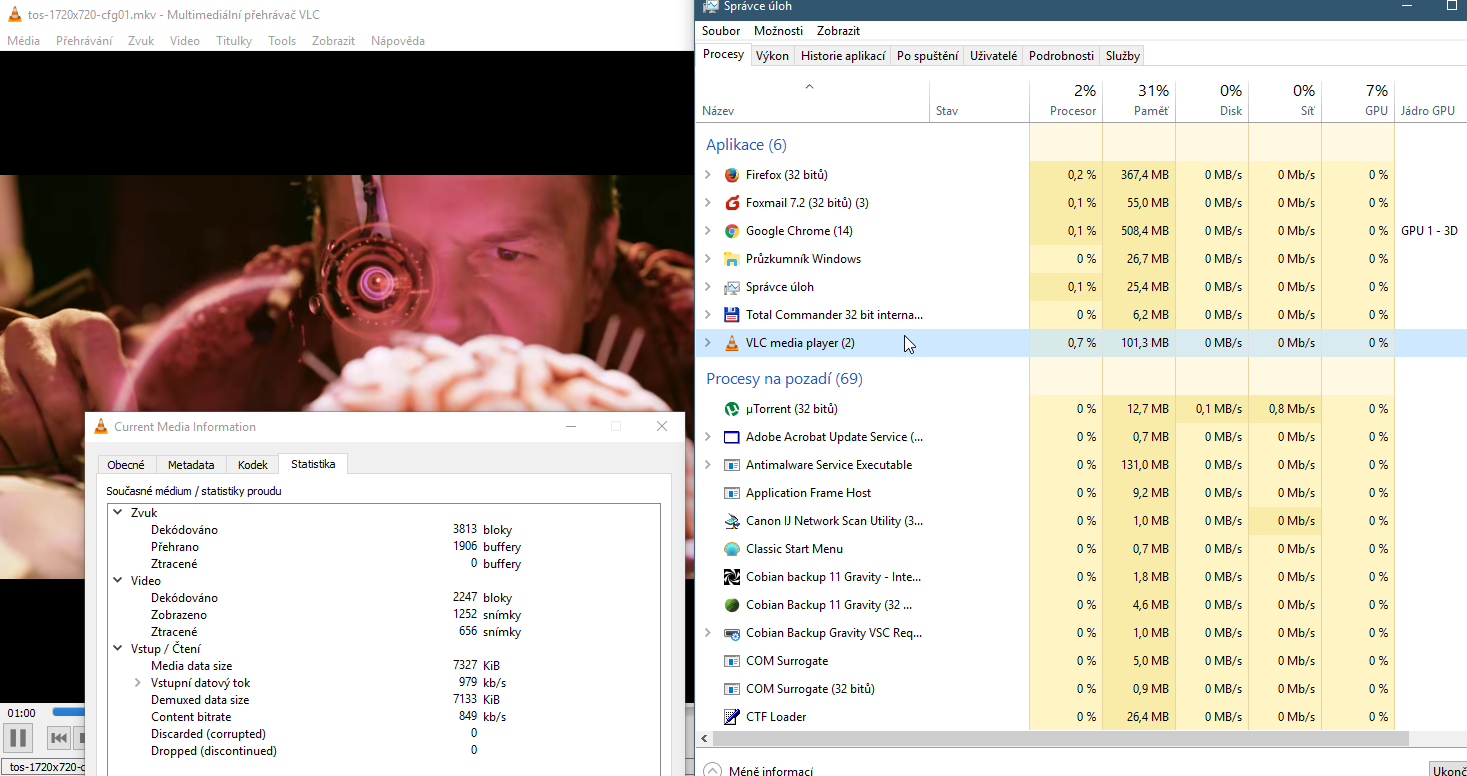
Task: Open the Titulky menu in VLC
Action: [x=234, y=41]
